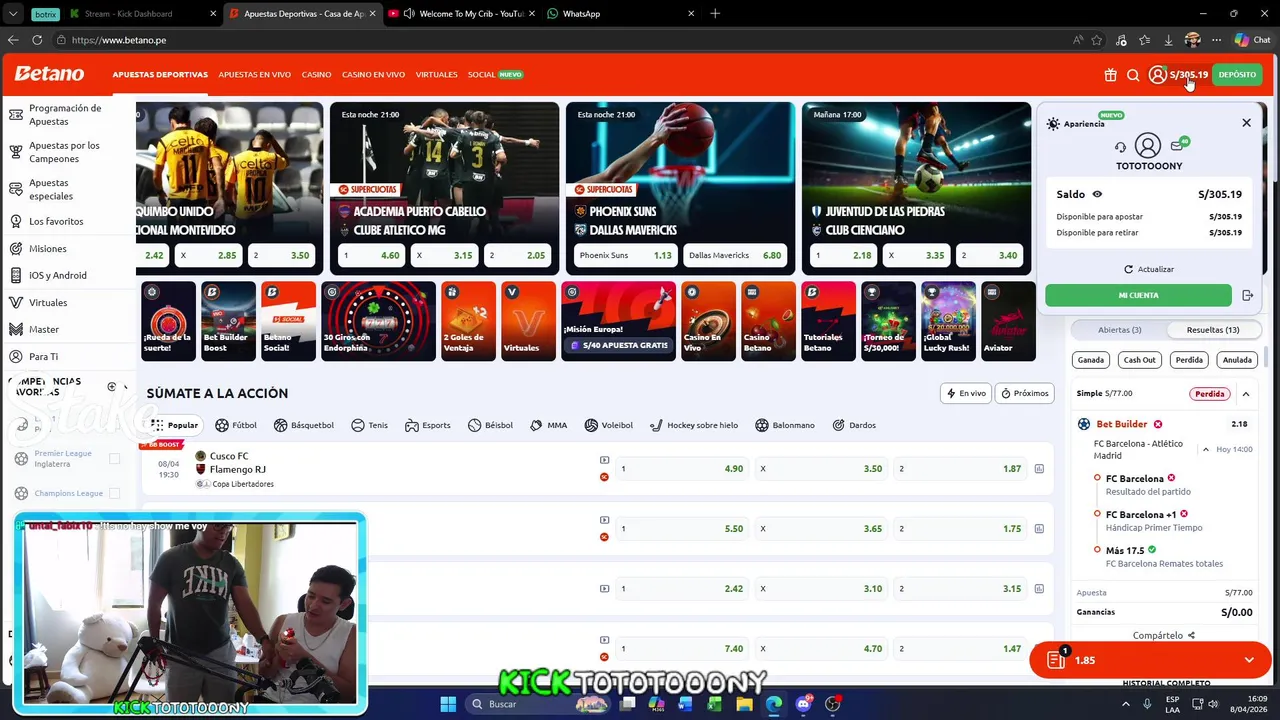Image resolution: width=1280 pixels, height=720 pixels.
Task: Refresh balance with Actualizar
Action: point(1149,269)
